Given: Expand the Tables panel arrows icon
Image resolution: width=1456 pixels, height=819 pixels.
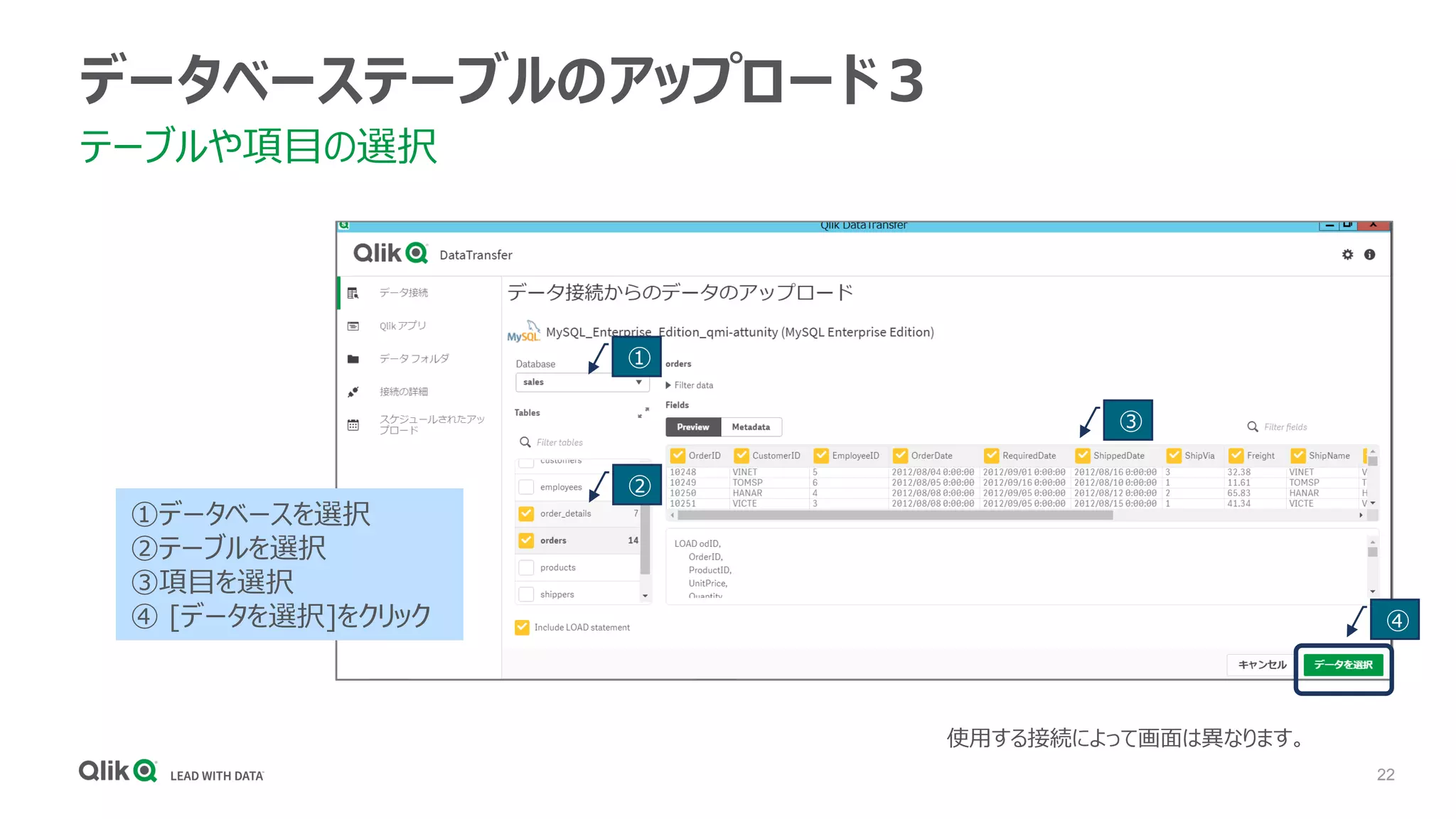Looking at the screenshot, I should click(x=643, y=413).
